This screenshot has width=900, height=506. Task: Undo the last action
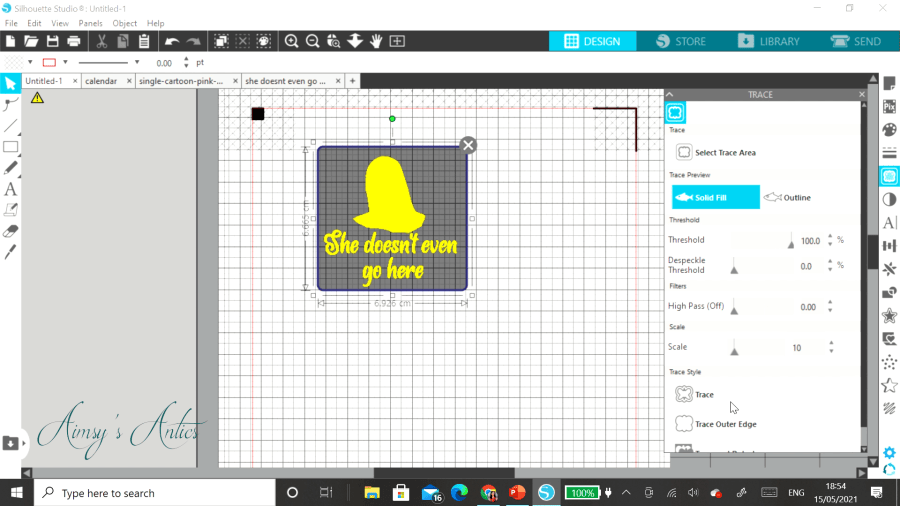coord(172,41)
